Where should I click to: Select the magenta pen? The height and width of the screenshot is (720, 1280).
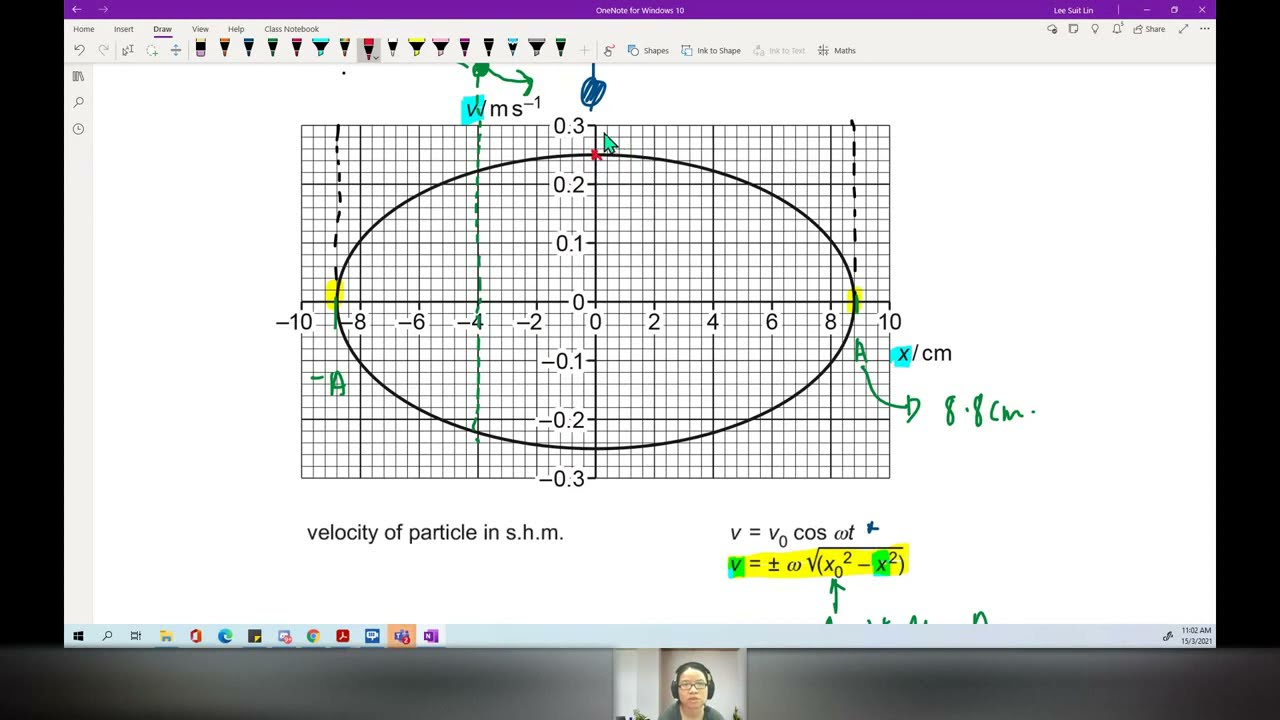[465, 48]
